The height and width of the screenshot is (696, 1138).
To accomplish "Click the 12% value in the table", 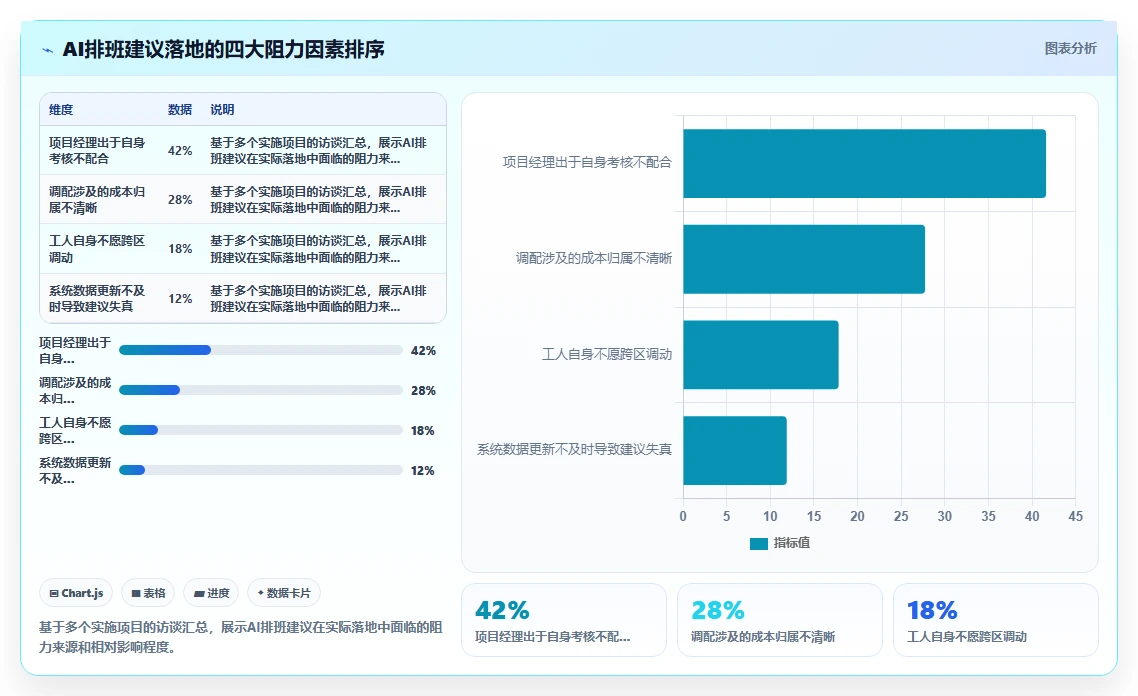I will (x=180, y=299).
